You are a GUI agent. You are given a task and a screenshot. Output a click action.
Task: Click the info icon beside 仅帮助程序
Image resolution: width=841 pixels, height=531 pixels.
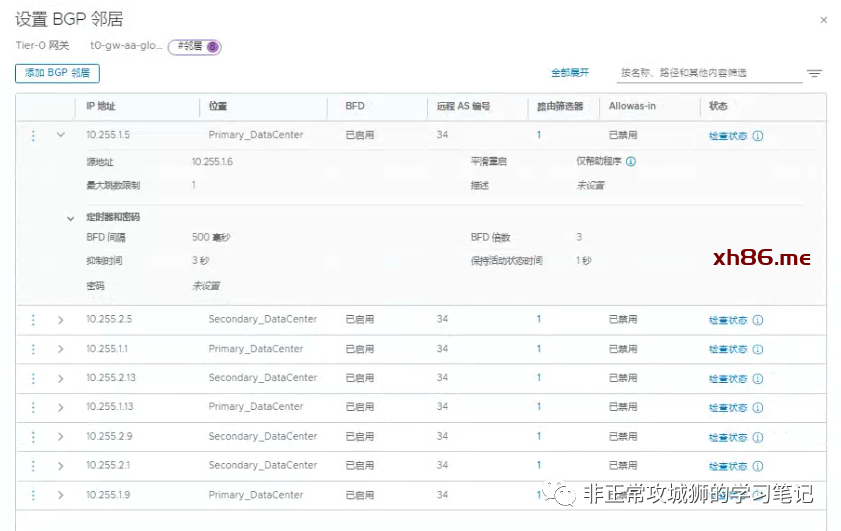(x=631, y=161)
